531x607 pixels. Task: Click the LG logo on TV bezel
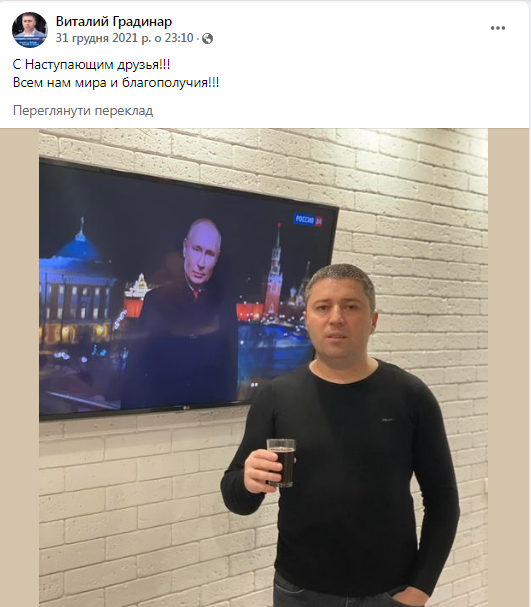(x=187, y=407)
